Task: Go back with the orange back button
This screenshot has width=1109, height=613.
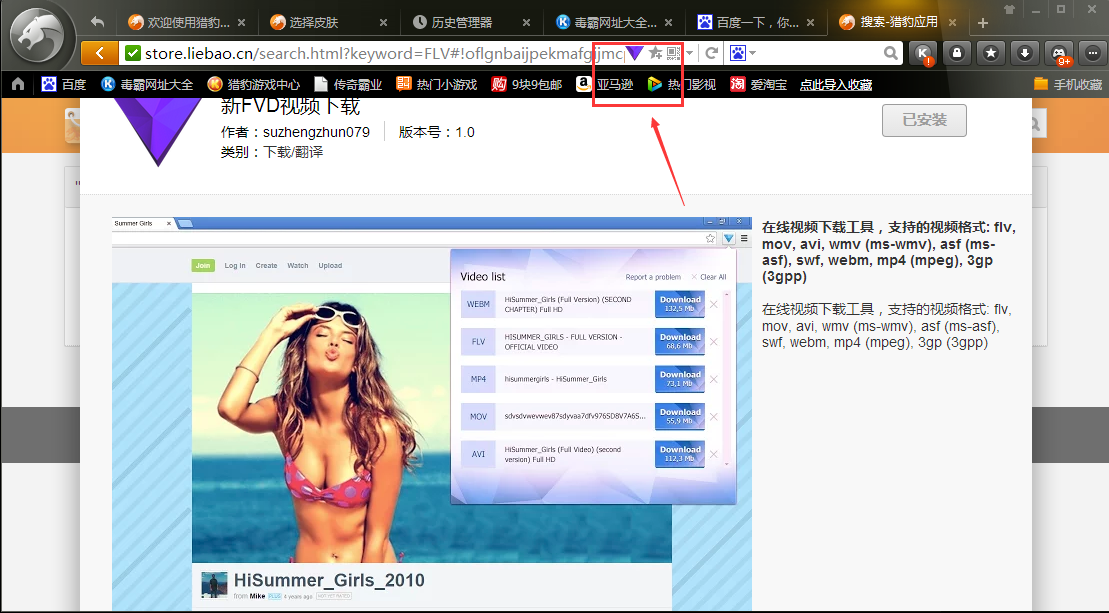Action: coord(98,53)
